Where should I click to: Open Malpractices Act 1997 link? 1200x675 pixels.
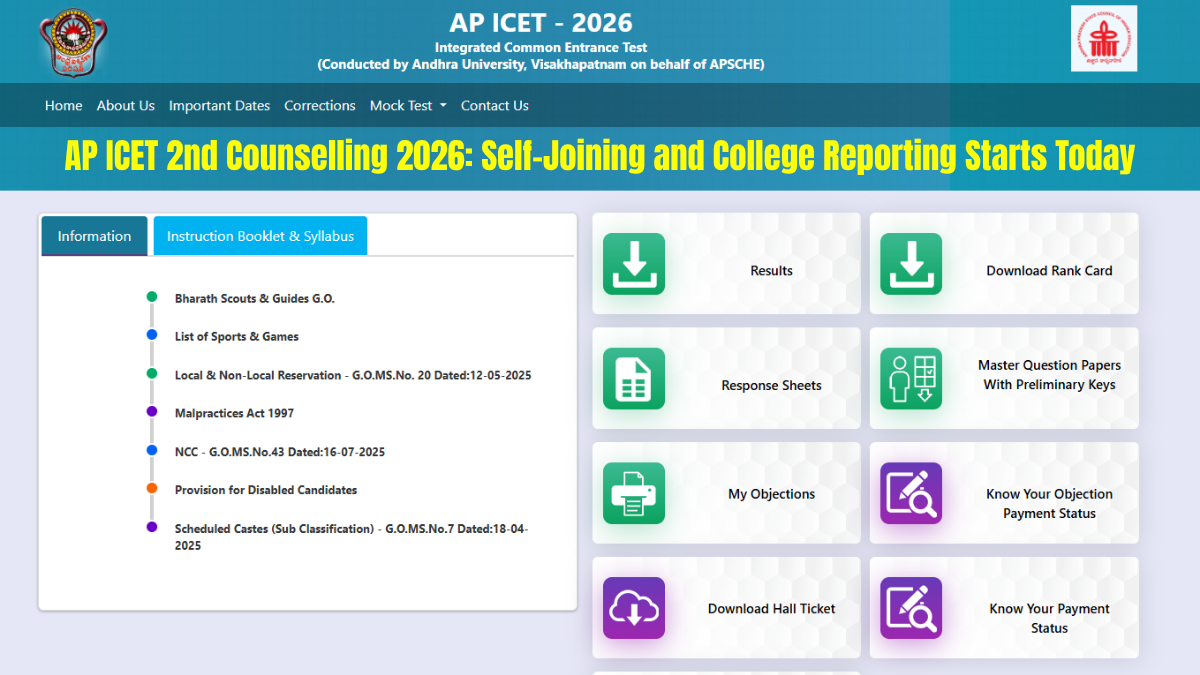point(234,414)
